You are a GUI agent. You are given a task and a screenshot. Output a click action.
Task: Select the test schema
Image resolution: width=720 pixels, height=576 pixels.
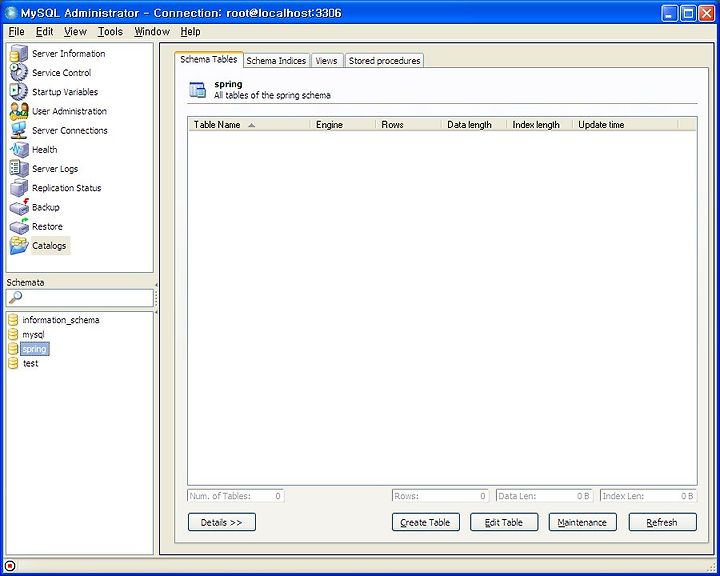click(31, 363)
